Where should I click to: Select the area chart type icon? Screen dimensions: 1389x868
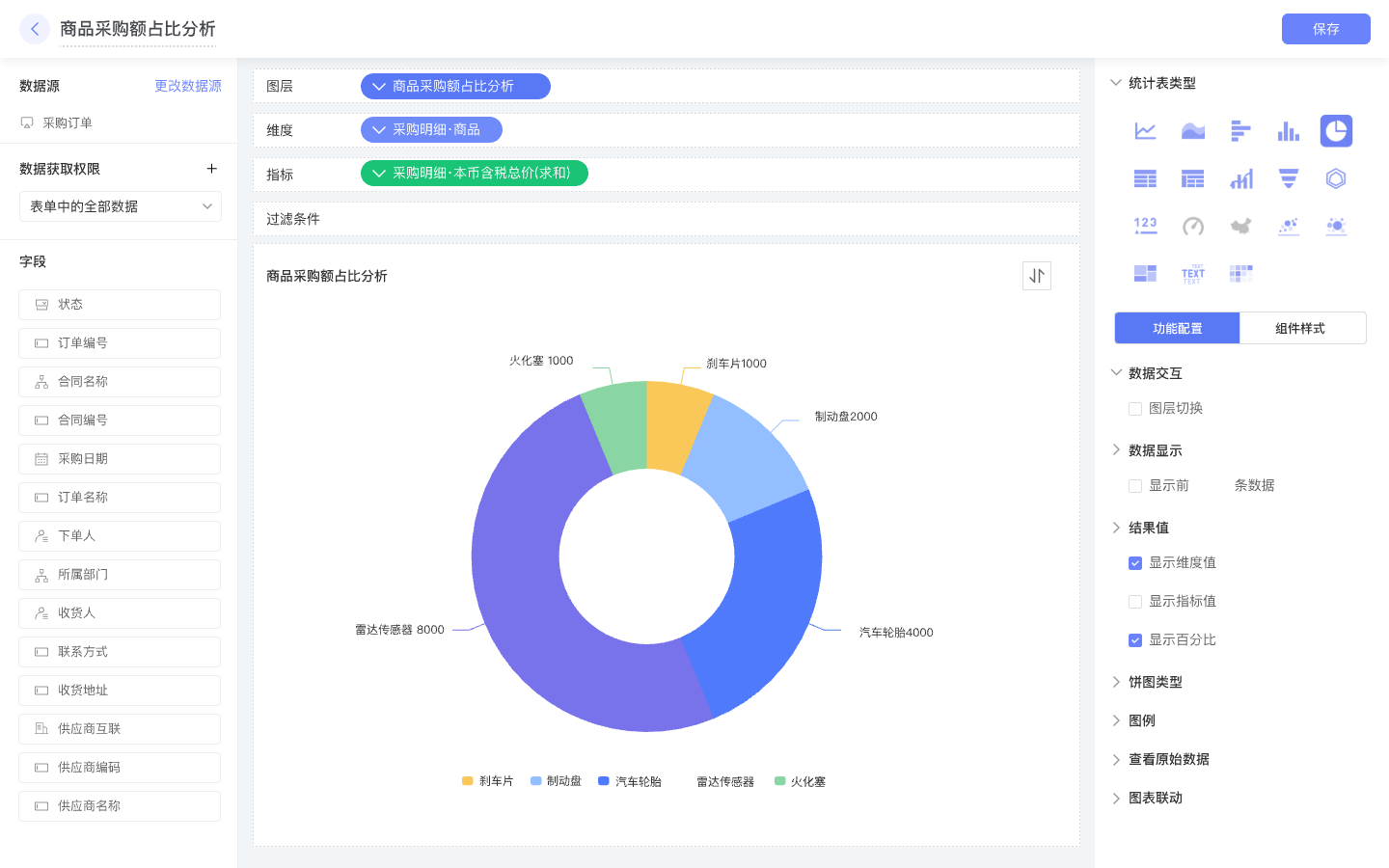tap(1192, 130)
